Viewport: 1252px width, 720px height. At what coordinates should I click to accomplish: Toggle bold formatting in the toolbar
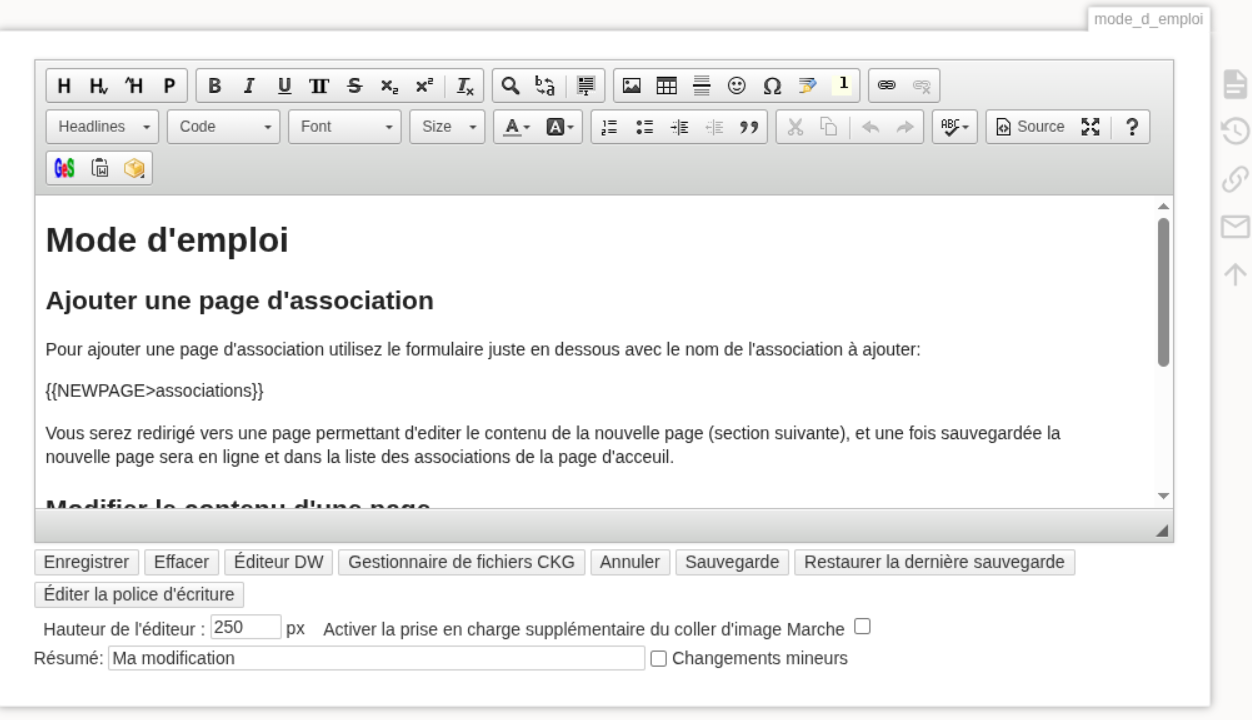[214, 86]
